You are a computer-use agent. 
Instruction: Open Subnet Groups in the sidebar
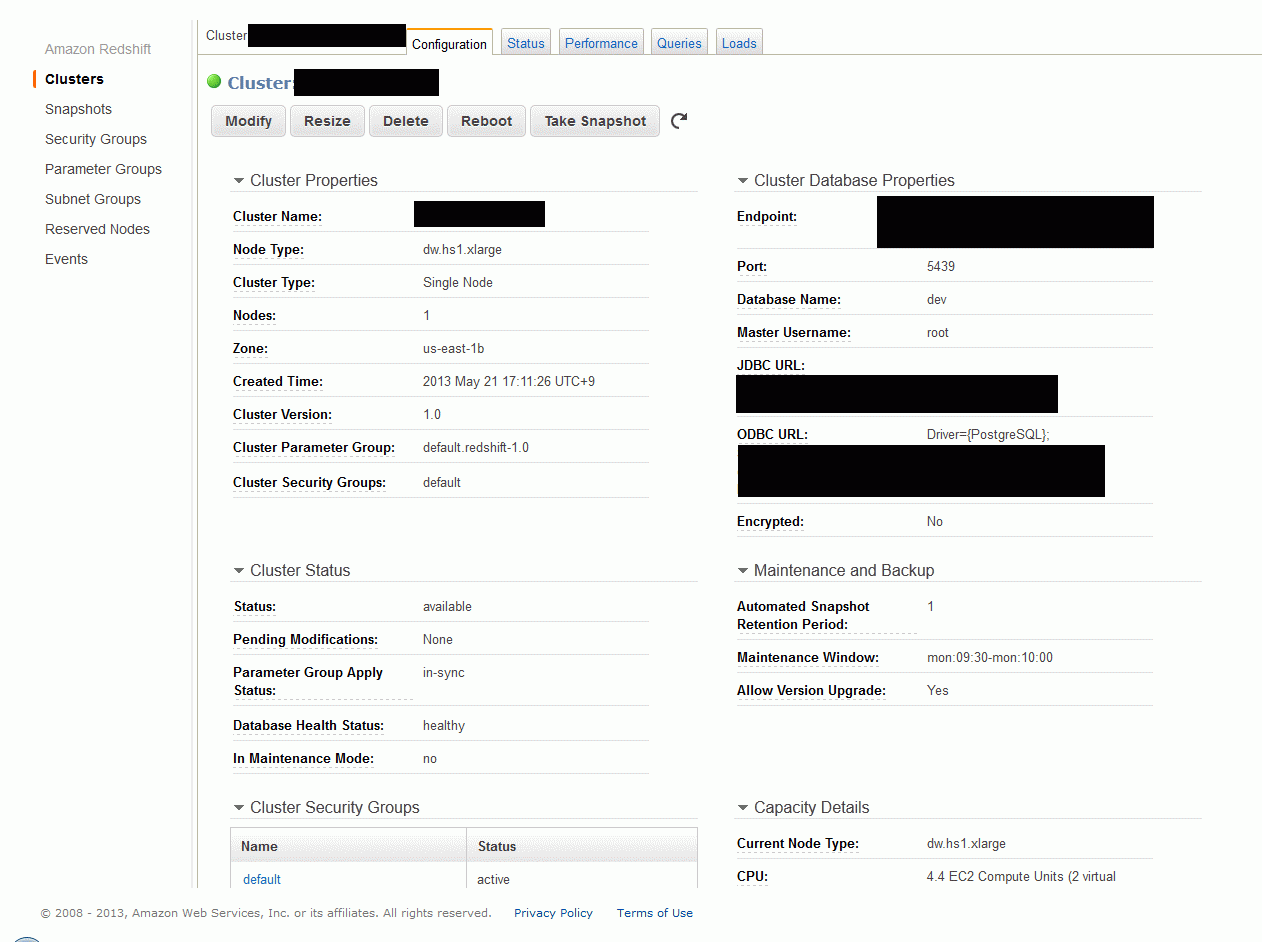point(93,199)
